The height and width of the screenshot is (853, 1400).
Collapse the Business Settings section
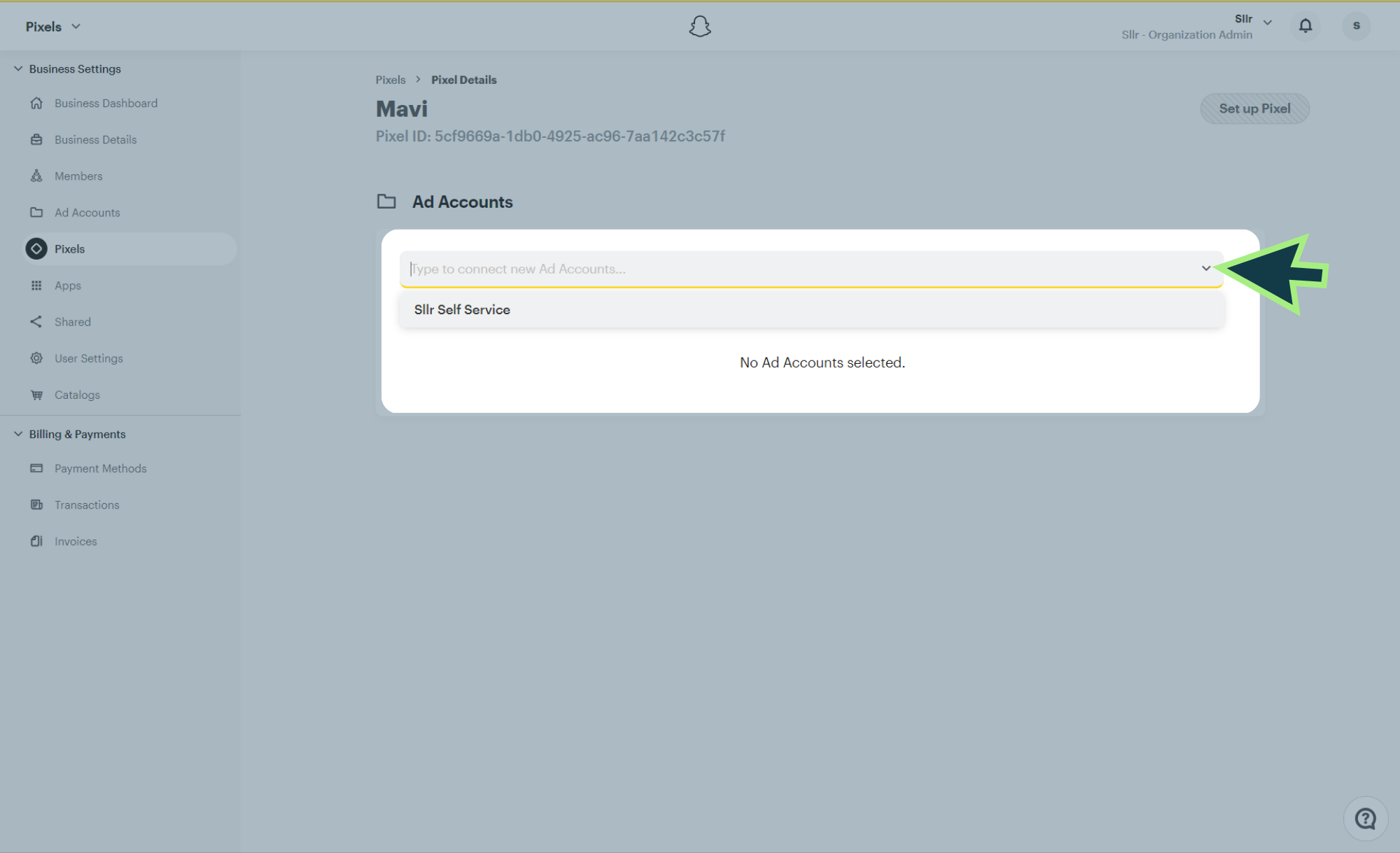18,69
